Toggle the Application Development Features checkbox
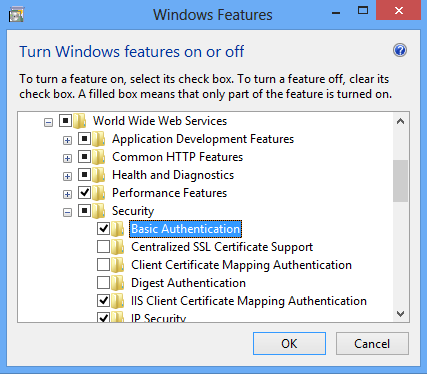This screenshot has height=374, width=427. (84, 139)
